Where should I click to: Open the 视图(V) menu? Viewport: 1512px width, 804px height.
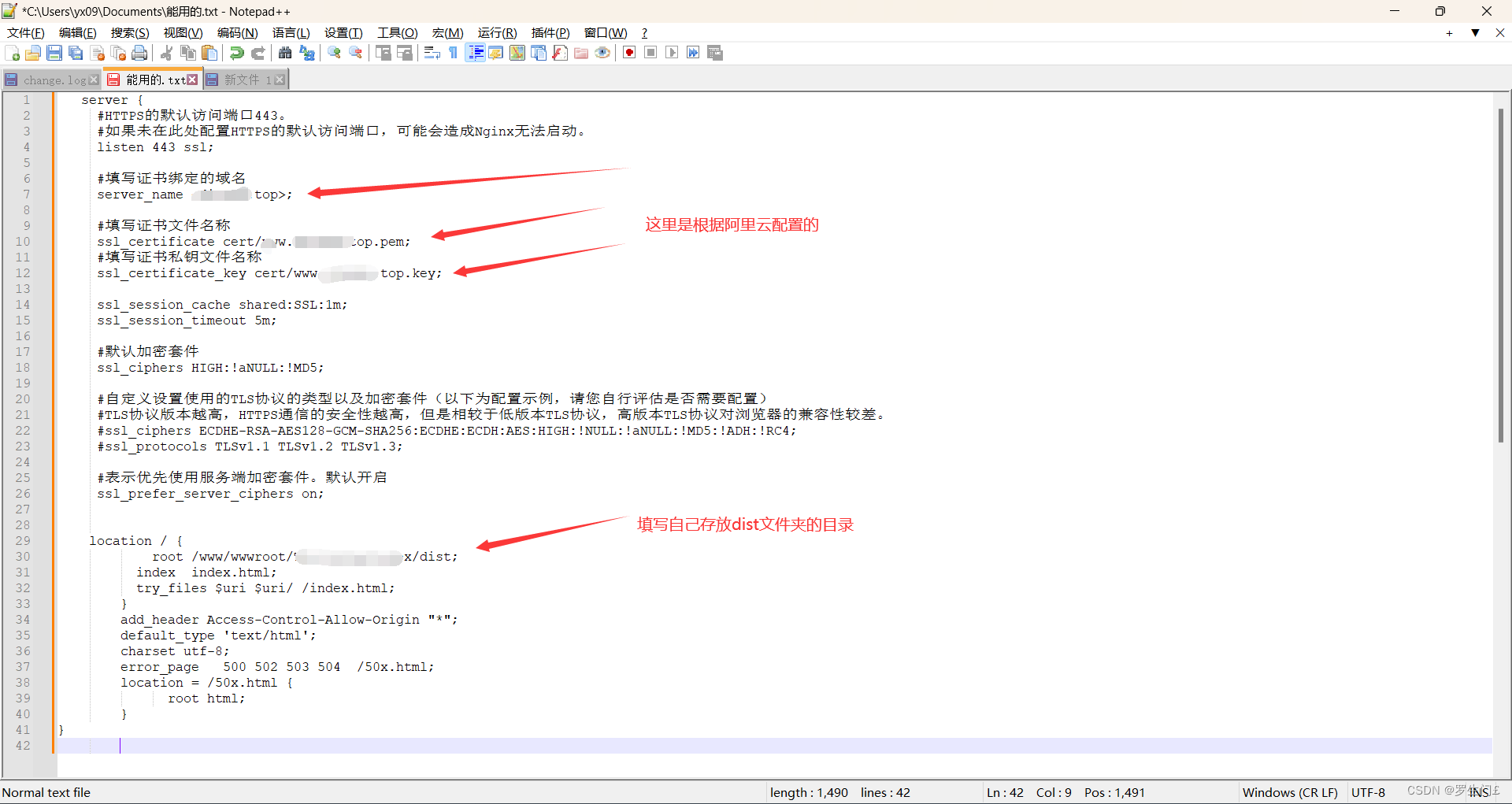183,32
